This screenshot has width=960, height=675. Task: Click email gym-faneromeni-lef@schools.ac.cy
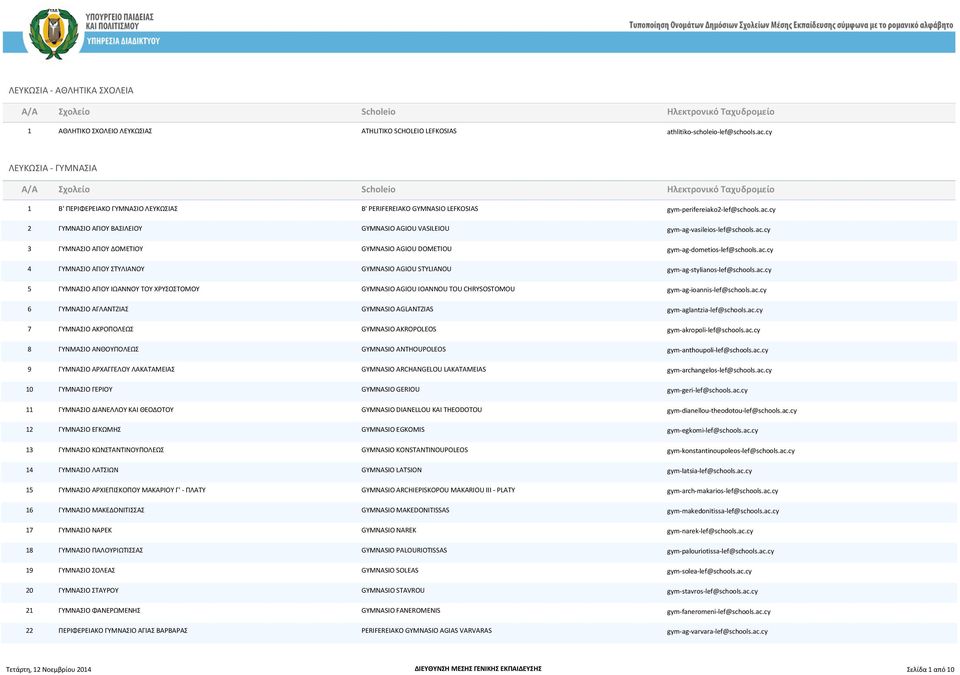click(718, 611)
